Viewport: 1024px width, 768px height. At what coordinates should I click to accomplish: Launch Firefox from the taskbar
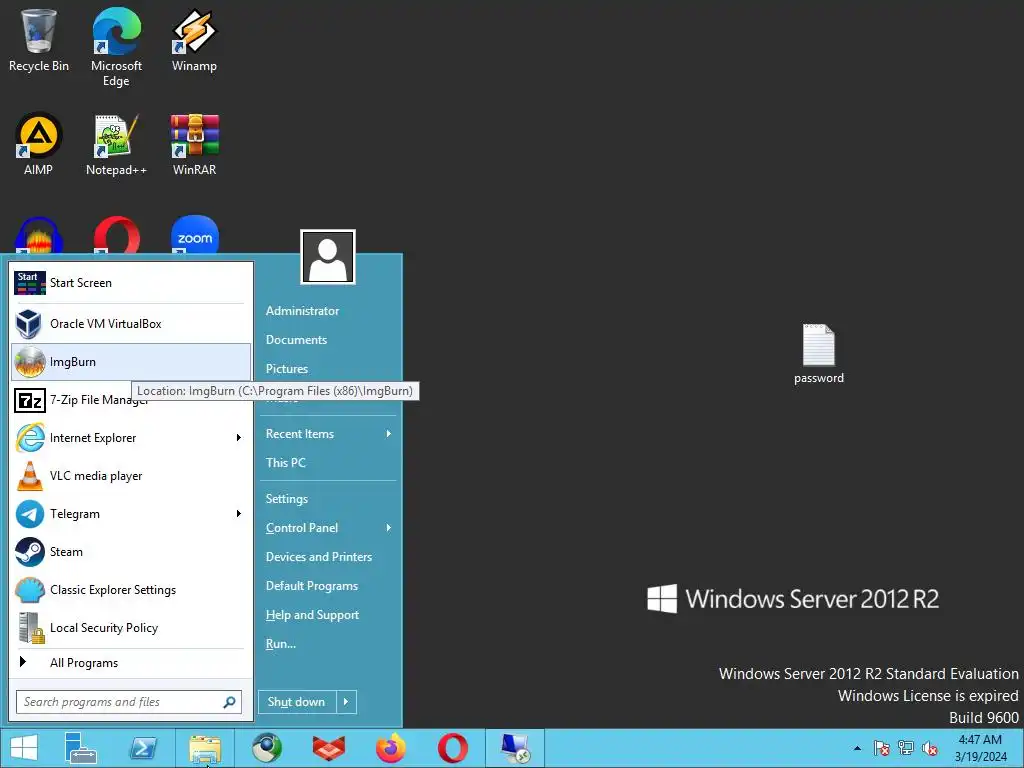coord(391,748)
